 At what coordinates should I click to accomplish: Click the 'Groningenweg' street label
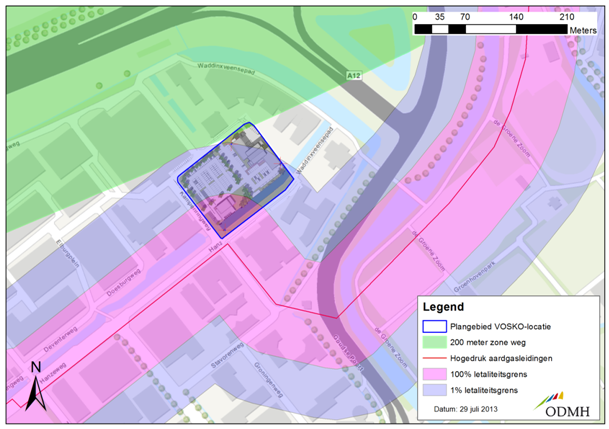coord(268,379)
